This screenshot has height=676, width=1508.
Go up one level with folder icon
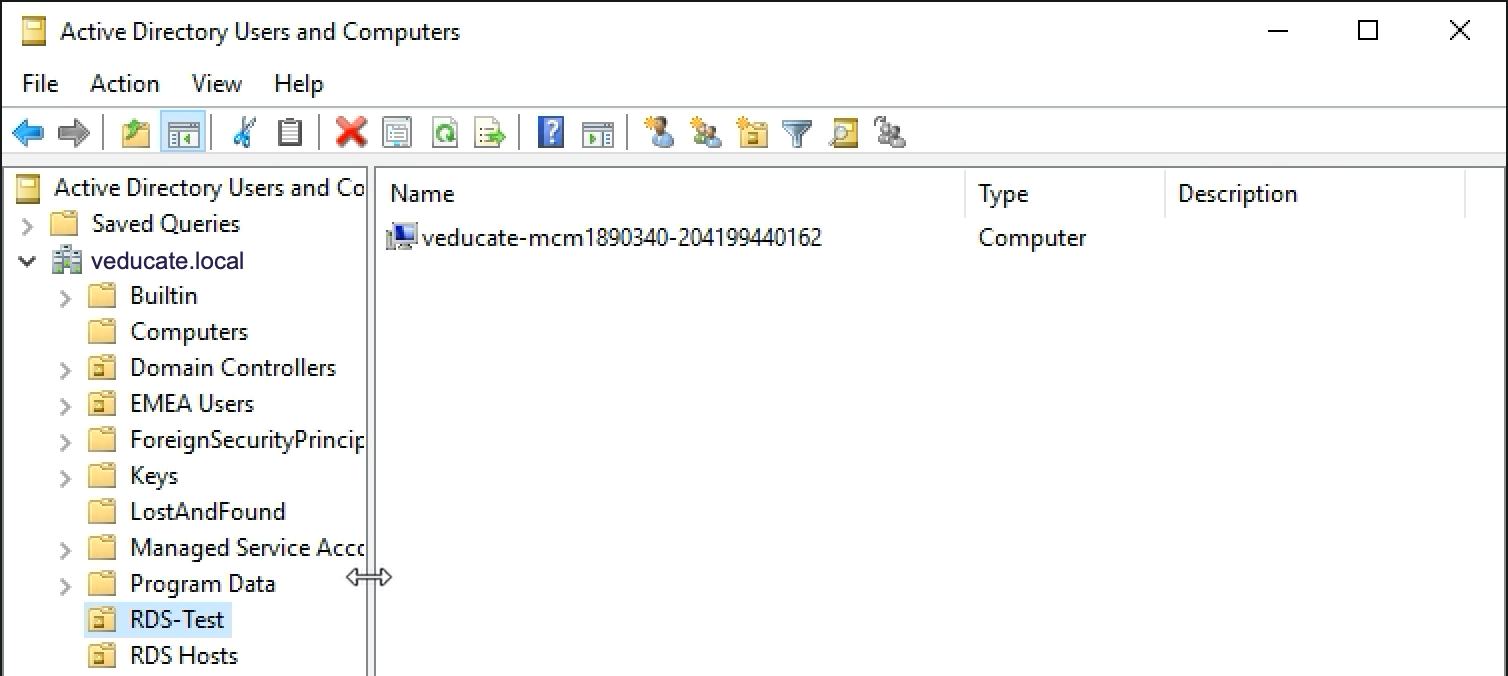tap(135, 132)
